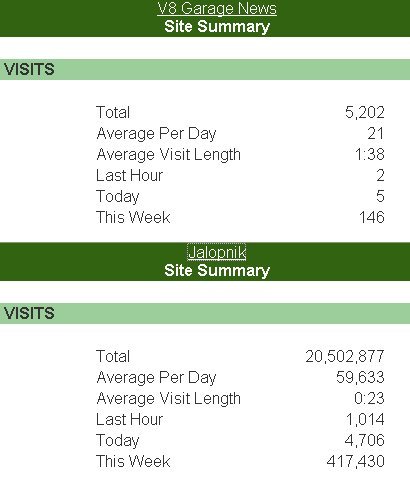
Task: Click Jalopnik total visits 20,502,877
Action: click(345, 356)
